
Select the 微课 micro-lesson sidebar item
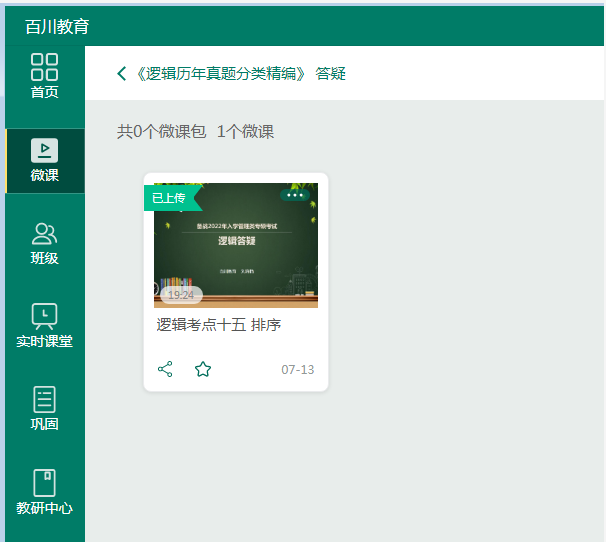[45, 160]
